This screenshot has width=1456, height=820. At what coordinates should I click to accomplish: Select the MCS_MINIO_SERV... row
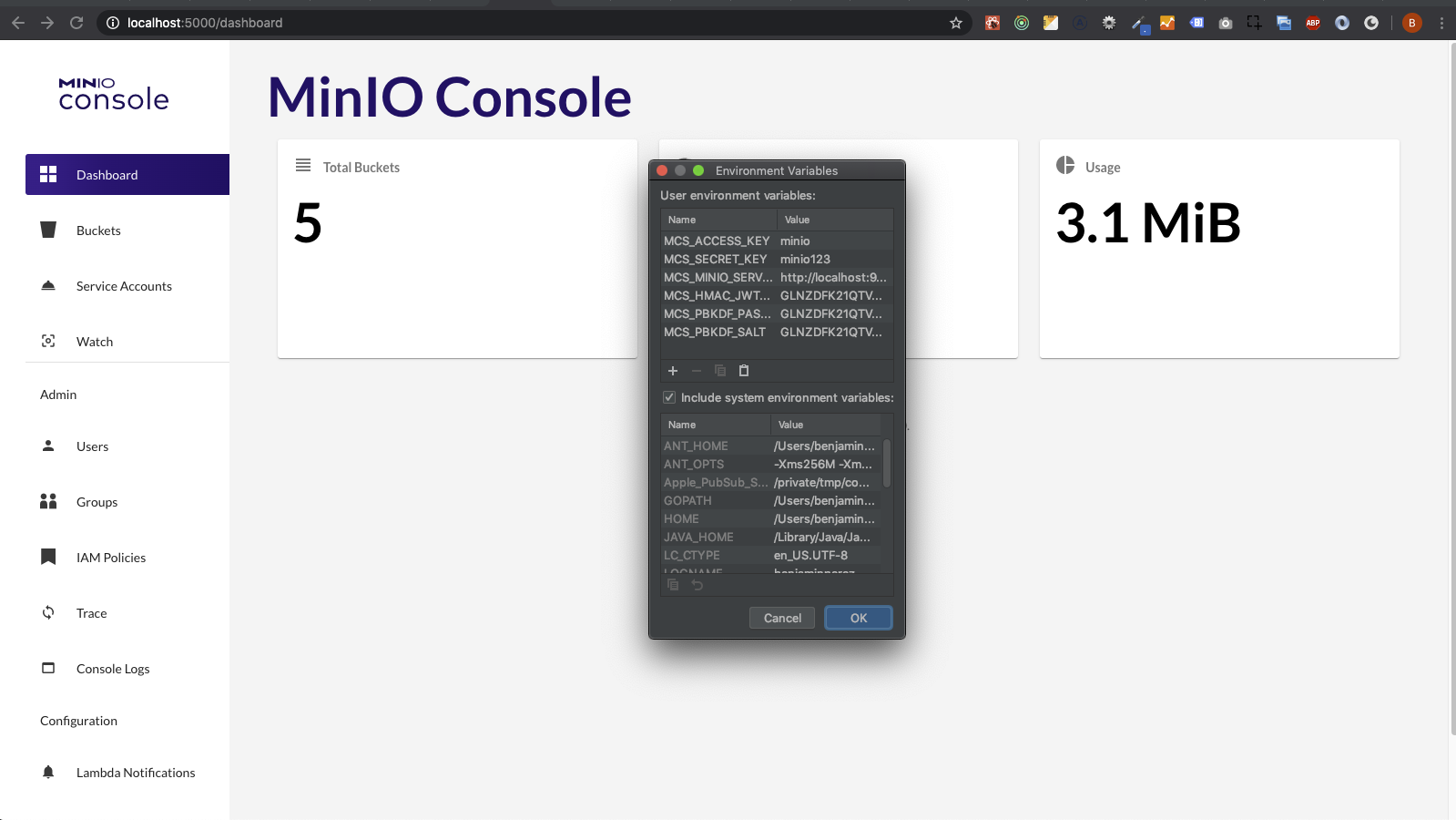[x=777, y=277]
